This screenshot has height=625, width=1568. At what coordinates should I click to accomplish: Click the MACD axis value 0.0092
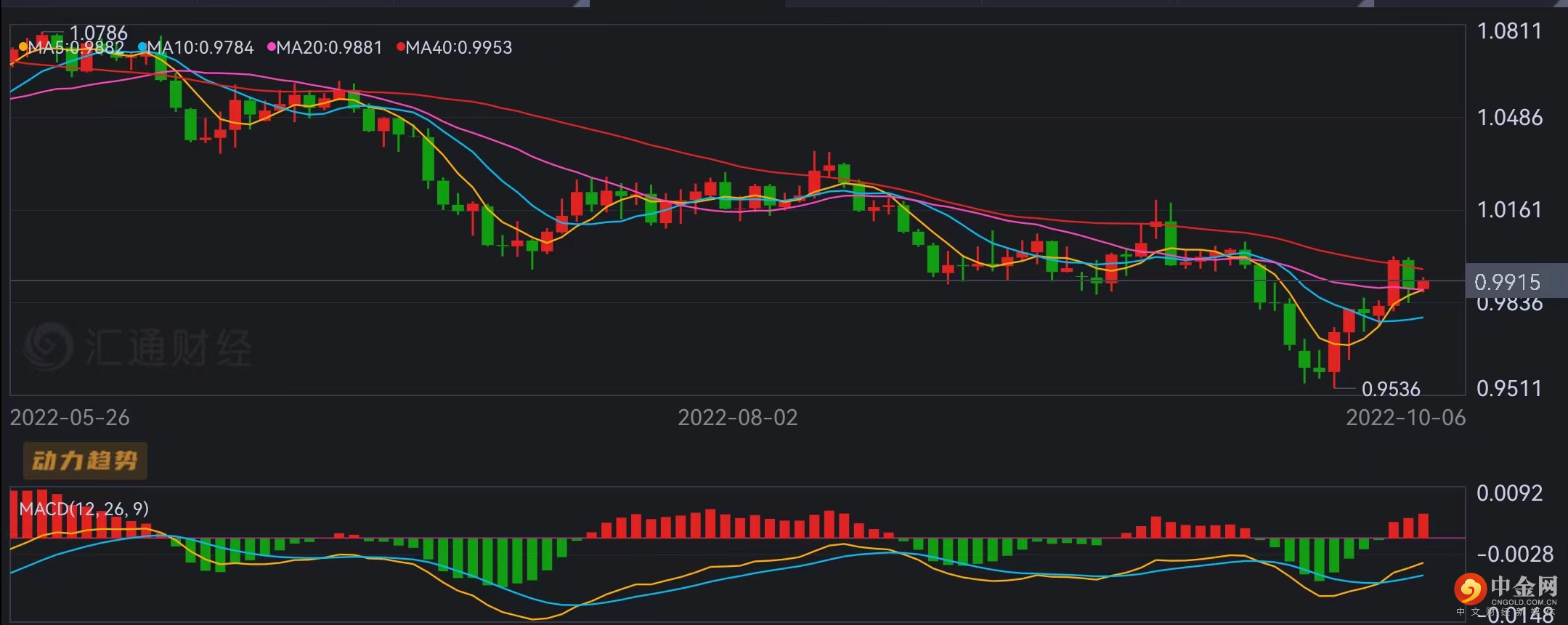pos(1509,493)
